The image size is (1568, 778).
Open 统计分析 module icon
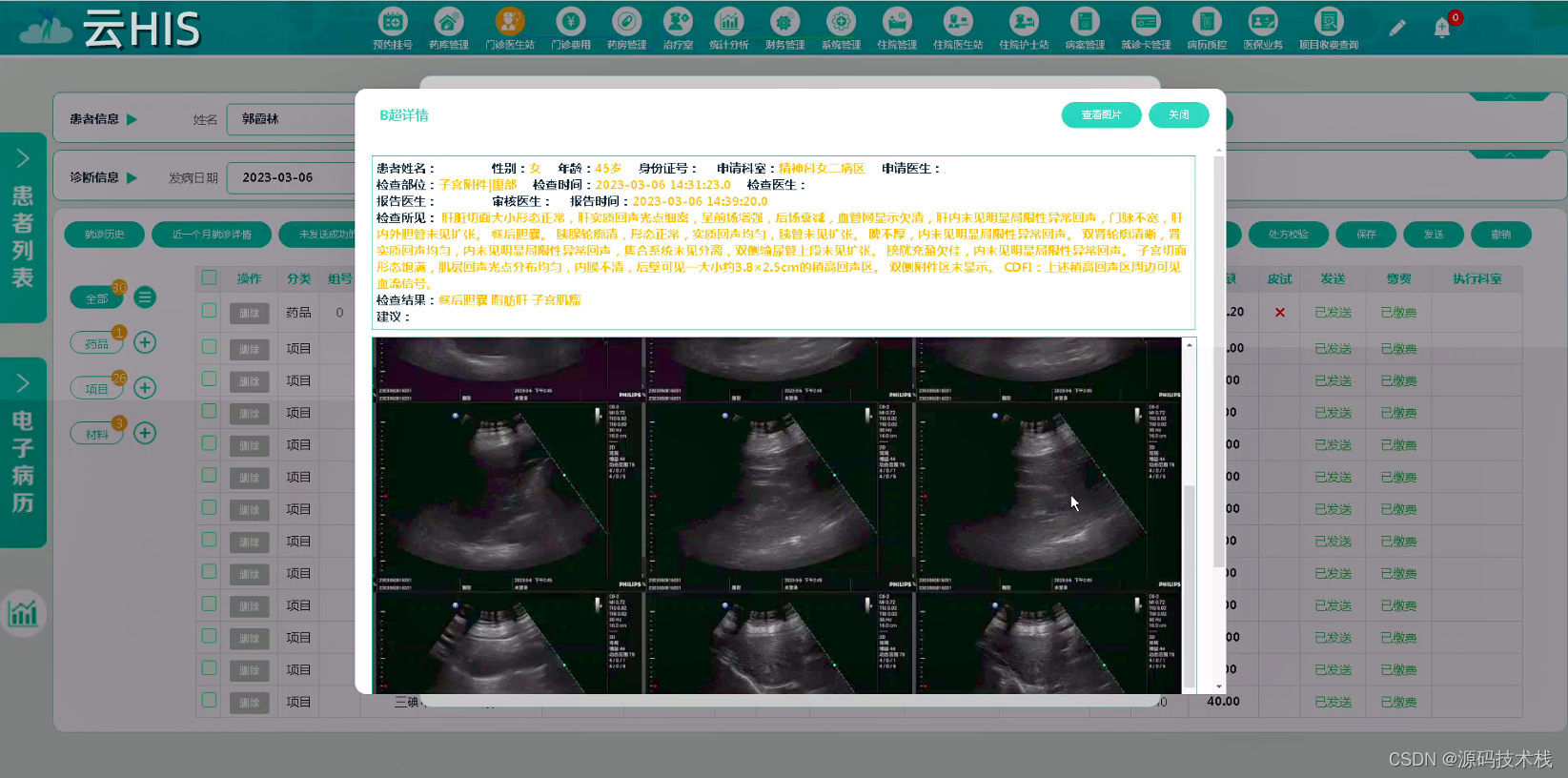coord(729,28)
